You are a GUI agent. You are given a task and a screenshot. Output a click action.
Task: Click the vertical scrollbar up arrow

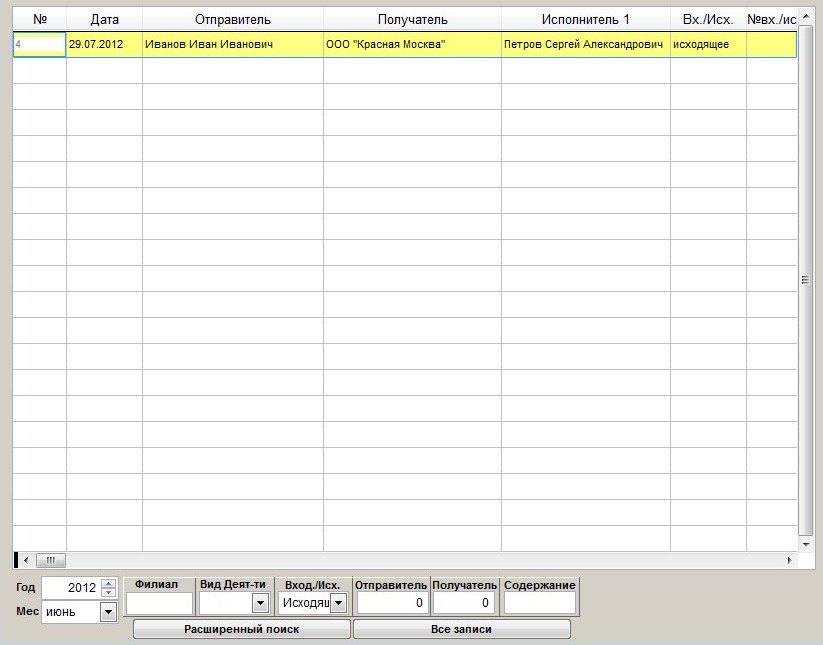[806, 16]
